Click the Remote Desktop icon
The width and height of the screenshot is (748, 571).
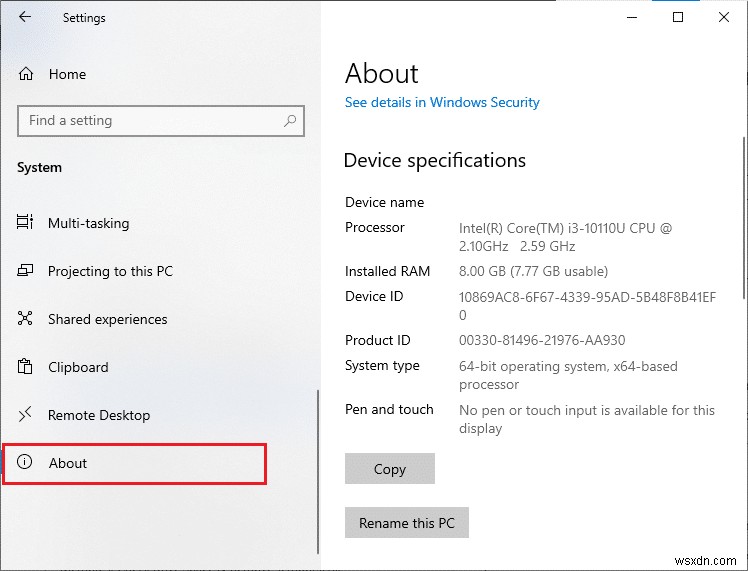tap(26, 415)
